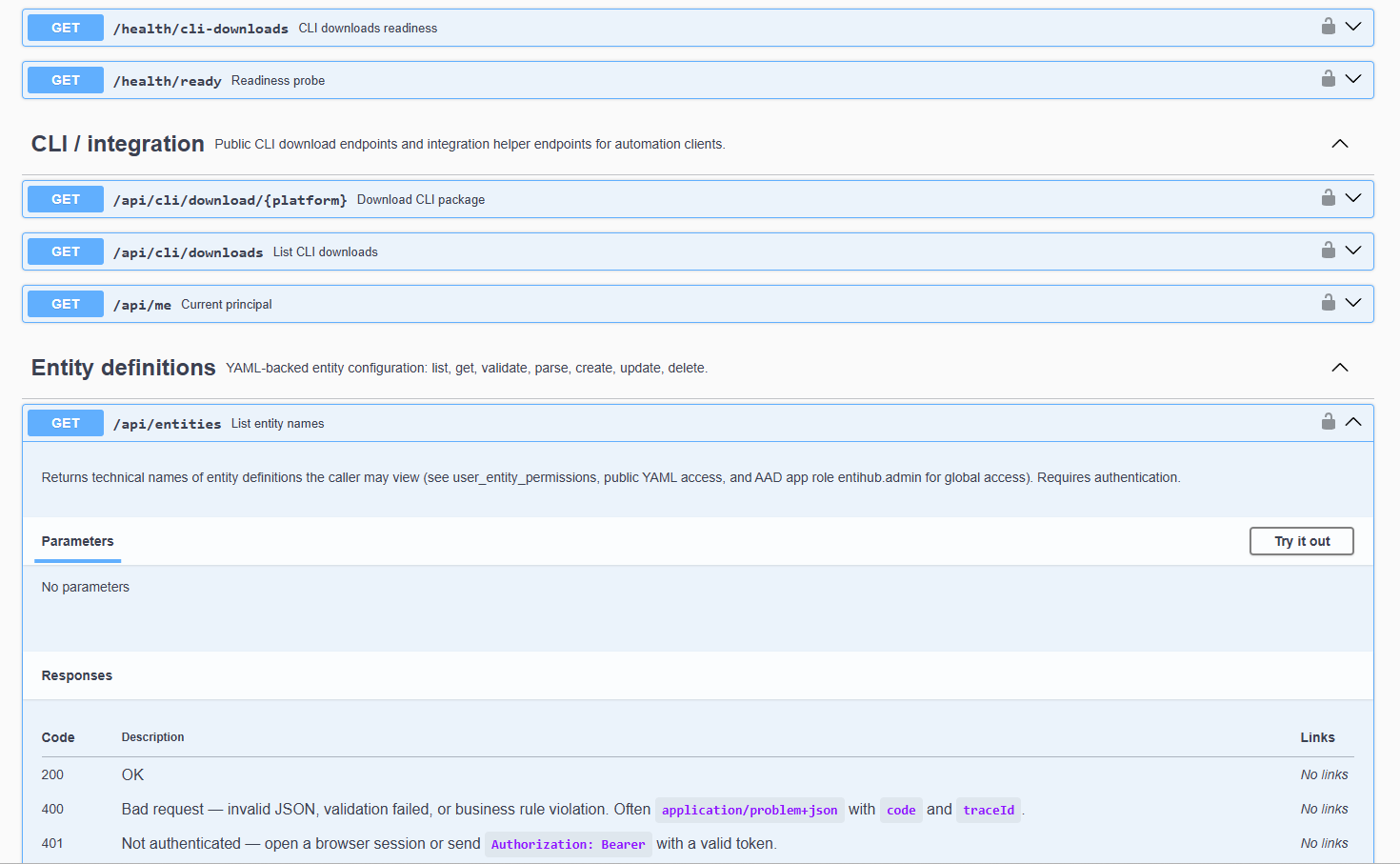Click the Responses heading

tap(77, 675)
